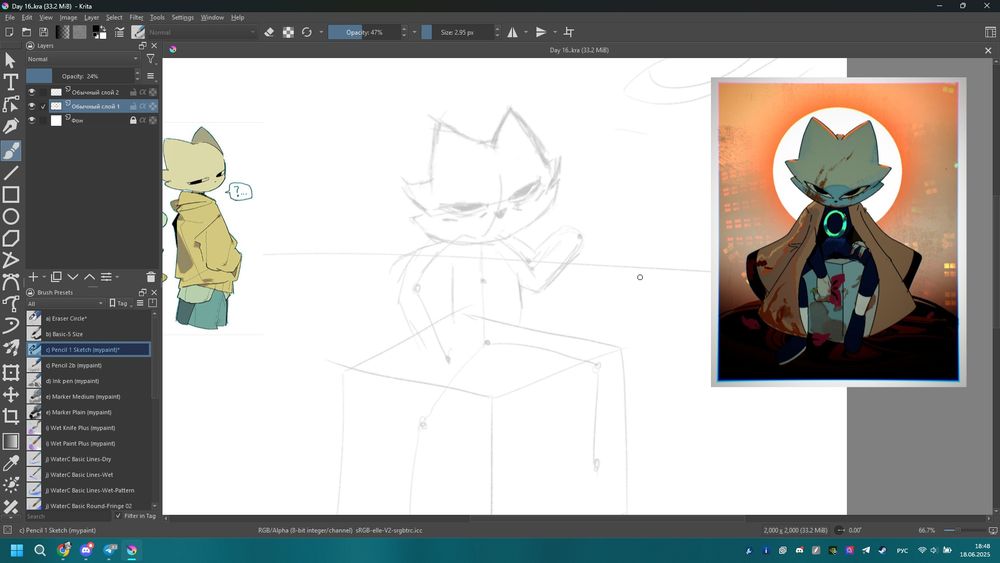The height and width of the screenshot is (563, 1000).
Task: Choose brush preset d) Ink pen (mypaint)
Action: tap(88, 381)
